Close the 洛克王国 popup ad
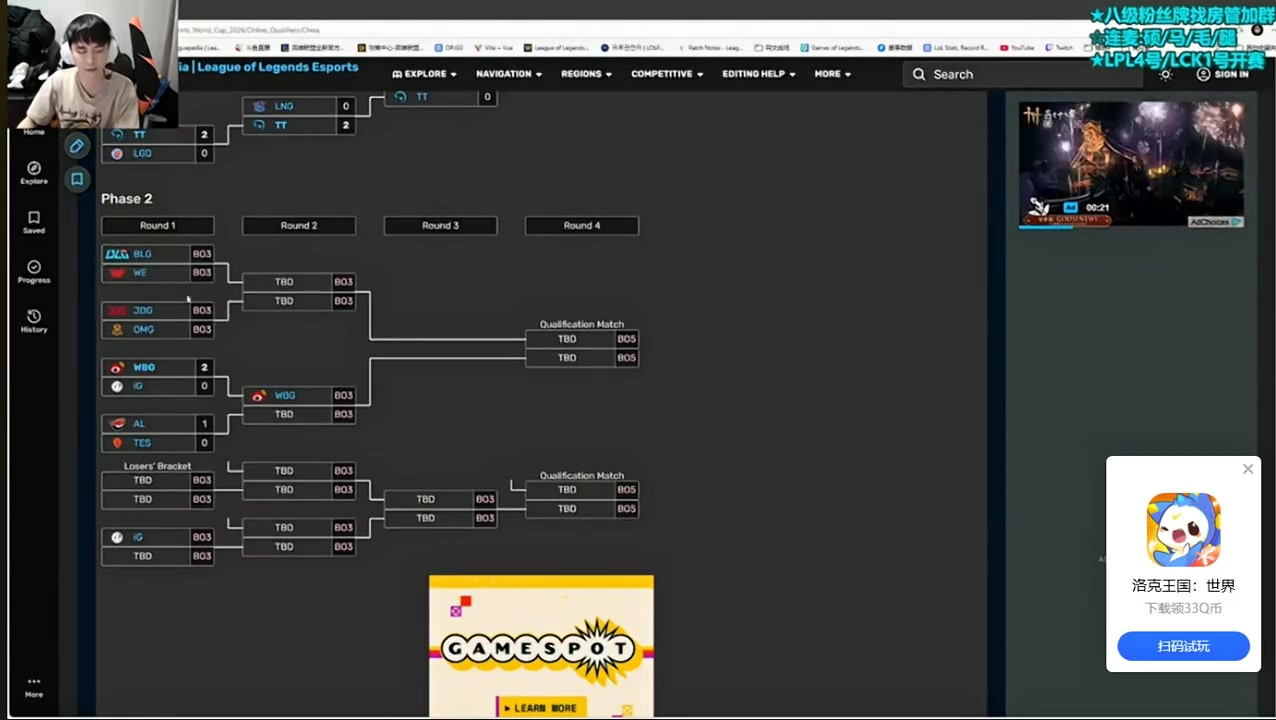Viewport: 1276px width, 720px height. [1247, 469]
